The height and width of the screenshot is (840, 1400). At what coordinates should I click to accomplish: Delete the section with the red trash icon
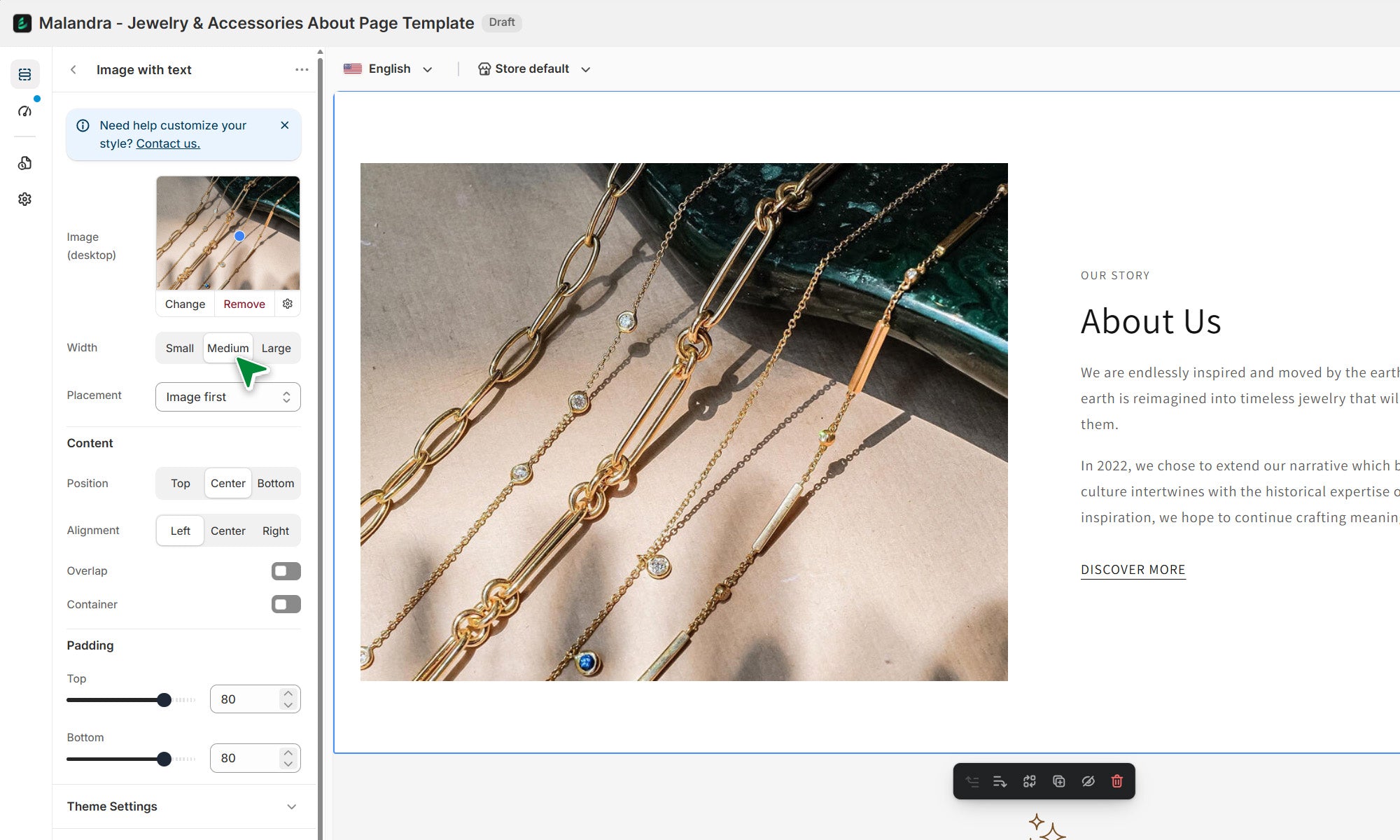coord(1117,781)
